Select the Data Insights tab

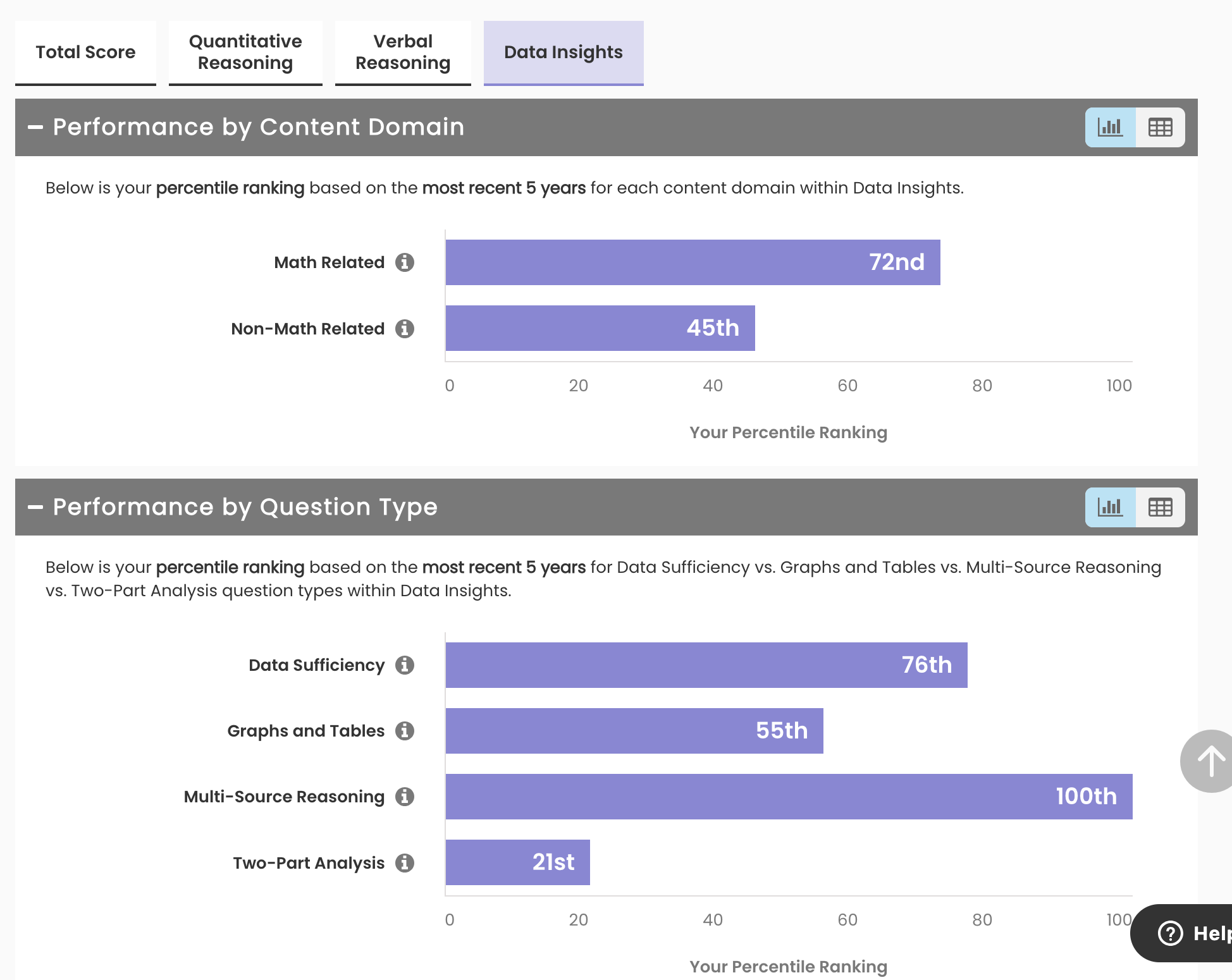(x=564, y=52)
